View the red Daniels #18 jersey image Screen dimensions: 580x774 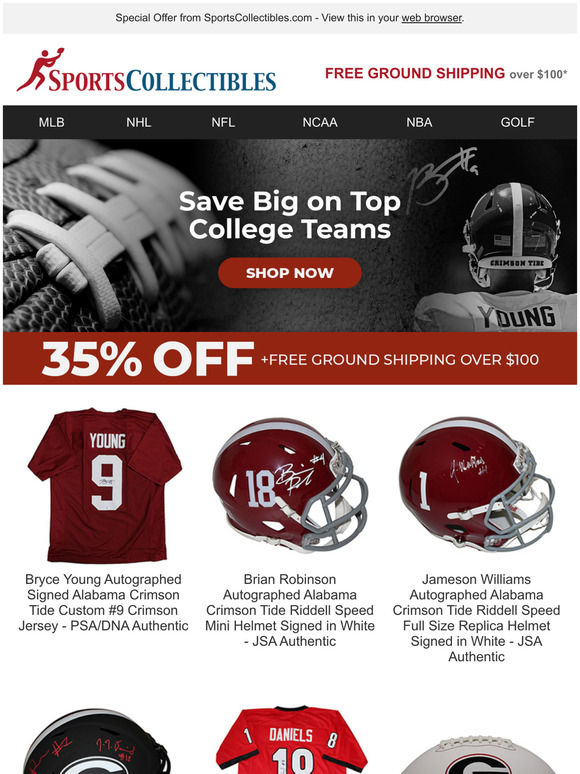[291, 740]
